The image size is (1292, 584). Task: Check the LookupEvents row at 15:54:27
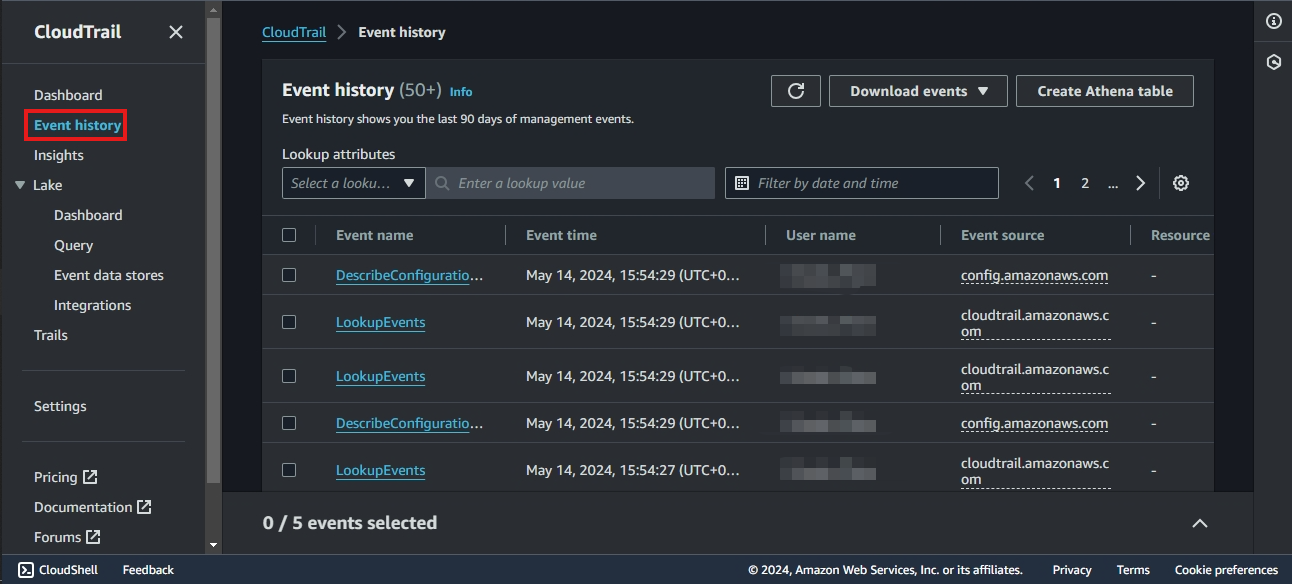pyautogui.click(x=289, y=470)
